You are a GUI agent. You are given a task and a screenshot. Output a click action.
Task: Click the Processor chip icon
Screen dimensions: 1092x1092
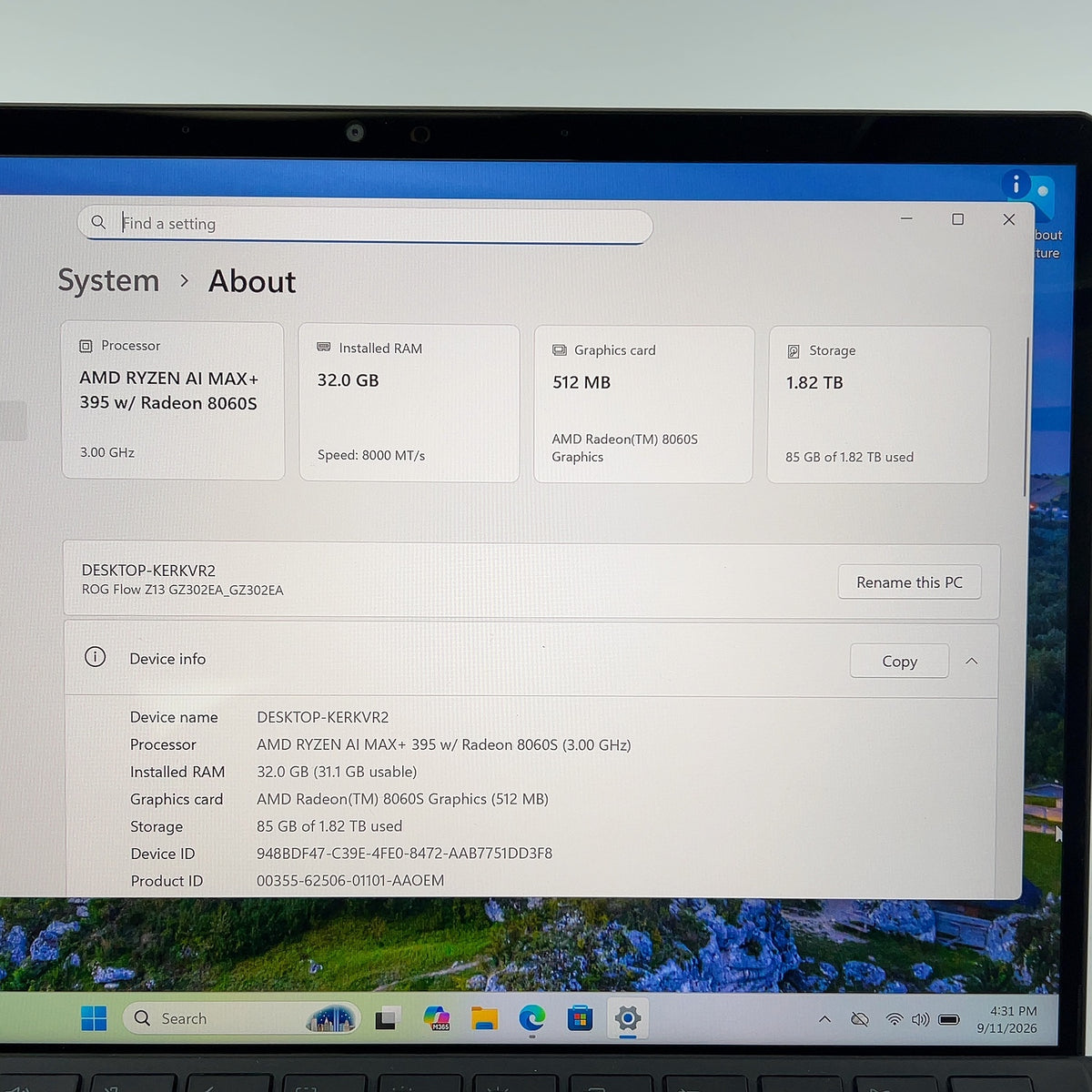coord(86,346)
